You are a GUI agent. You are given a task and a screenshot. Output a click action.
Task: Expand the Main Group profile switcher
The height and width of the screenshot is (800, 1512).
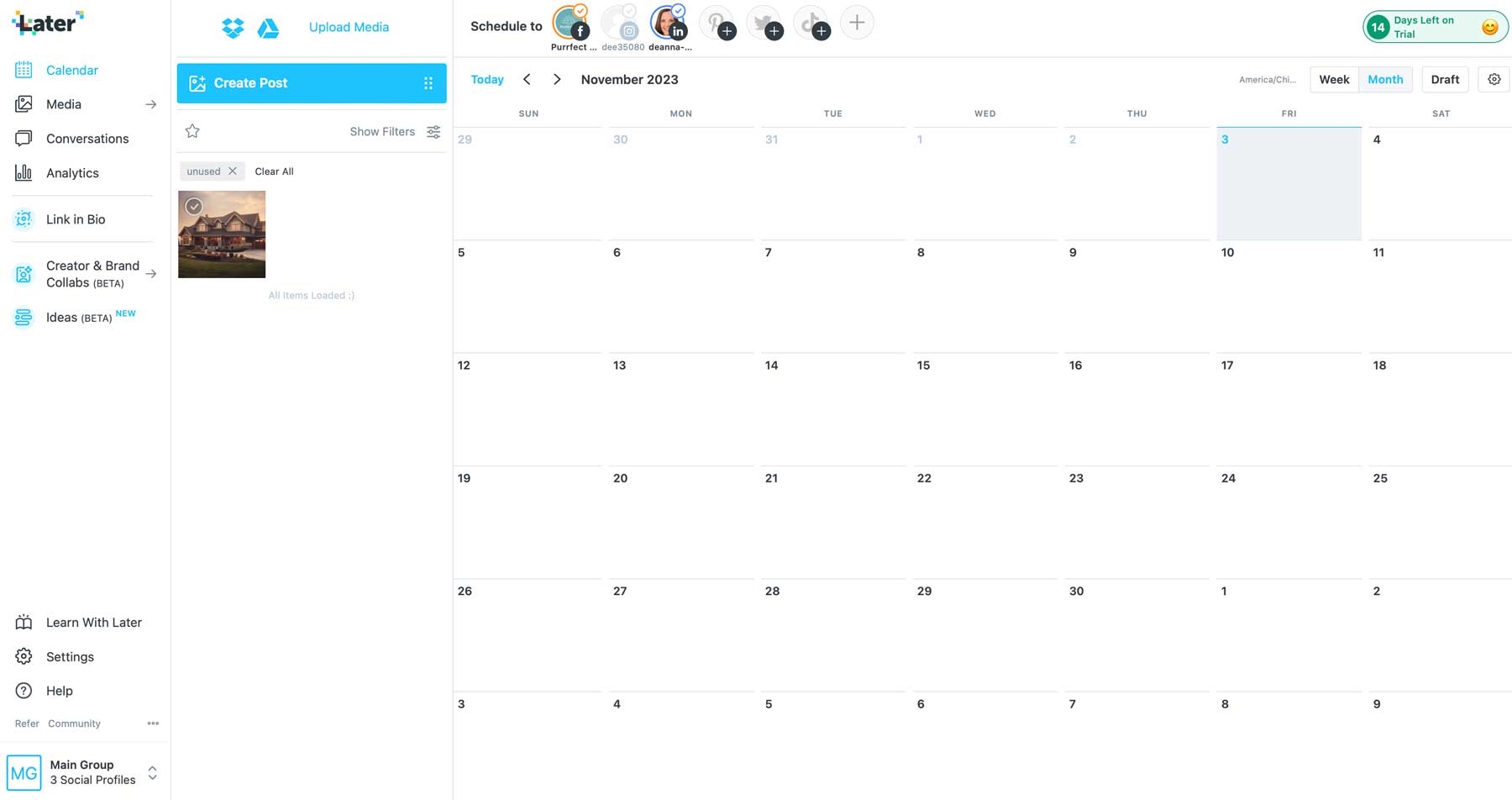coord(152,771)
